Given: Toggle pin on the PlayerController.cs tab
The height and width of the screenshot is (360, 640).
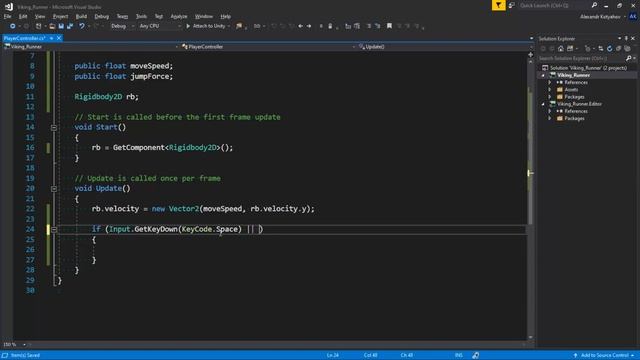Looking at the screenshot, I should tap(52, 38).
